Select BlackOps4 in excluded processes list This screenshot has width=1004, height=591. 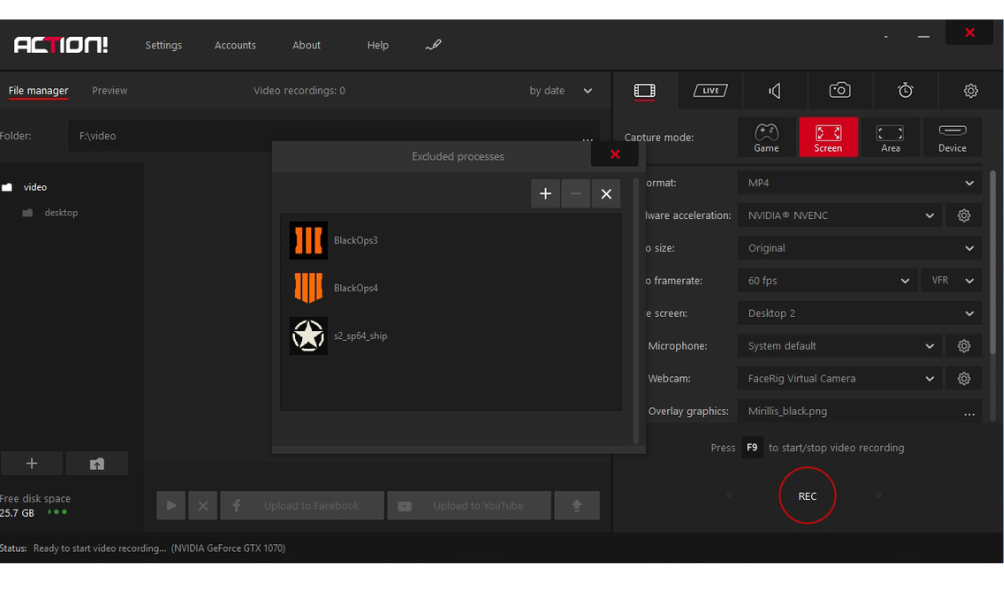(x=355, y=288)
